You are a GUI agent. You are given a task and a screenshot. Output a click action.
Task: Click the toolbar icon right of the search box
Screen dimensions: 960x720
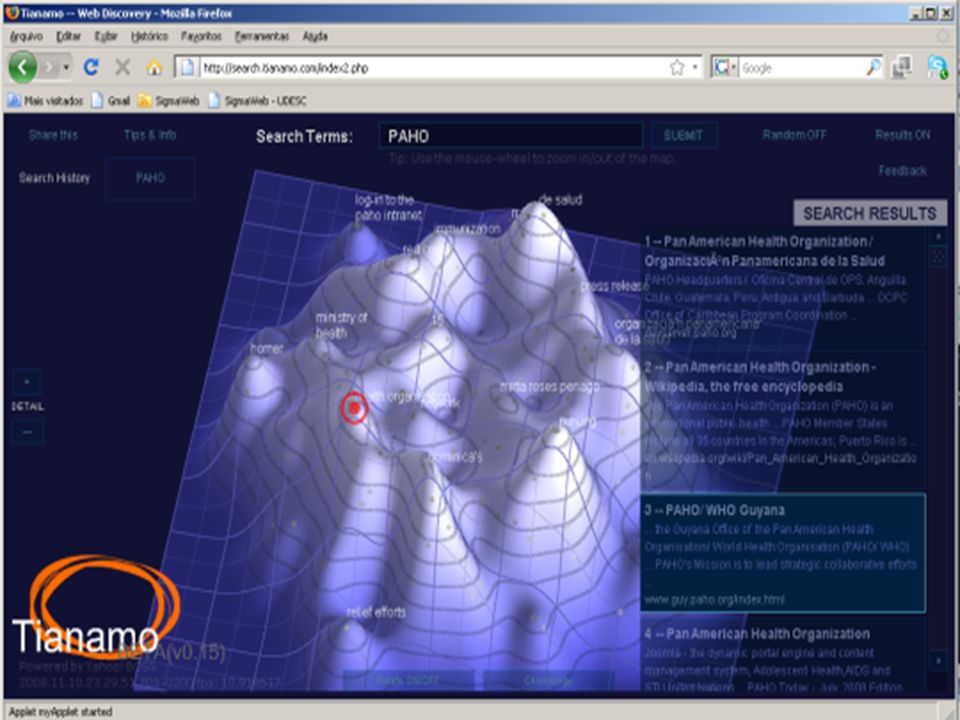point(901,67)
